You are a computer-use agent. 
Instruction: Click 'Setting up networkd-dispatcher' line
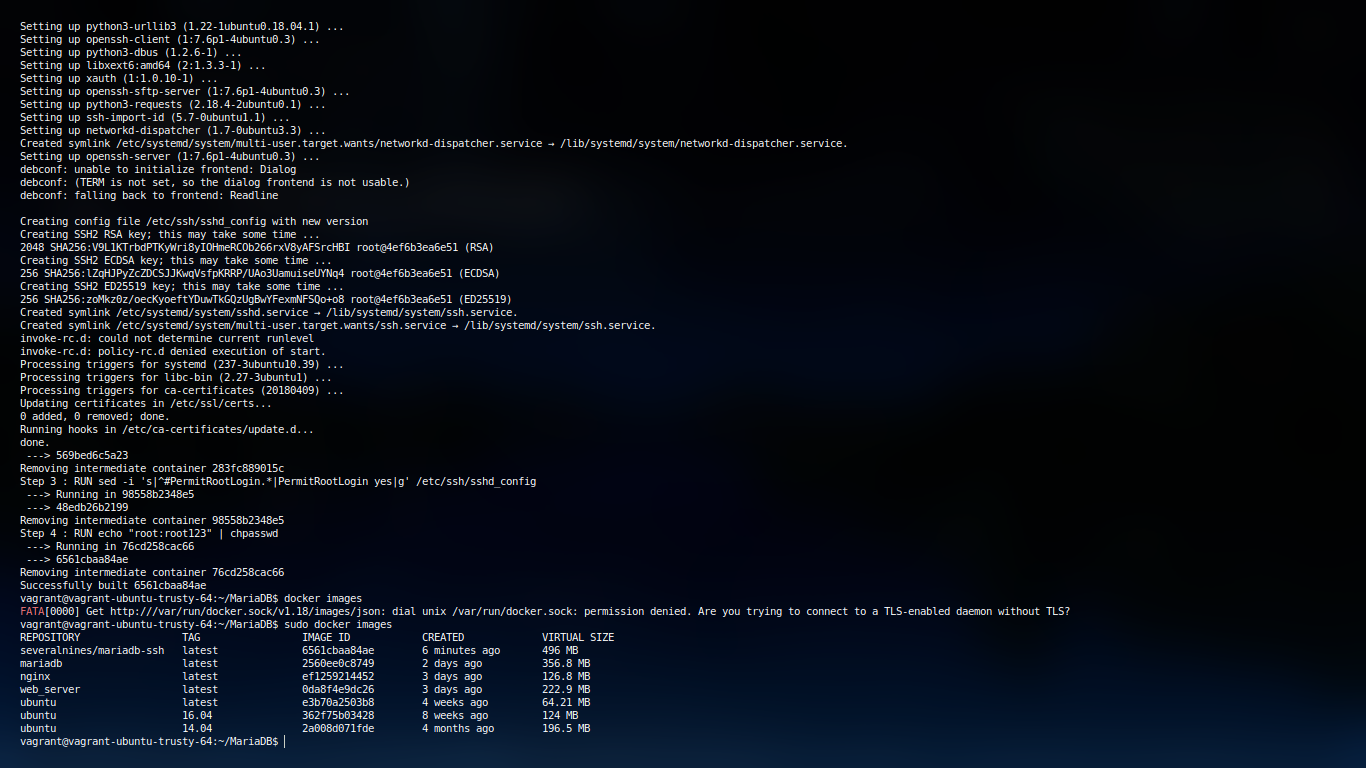coord(173,131)
